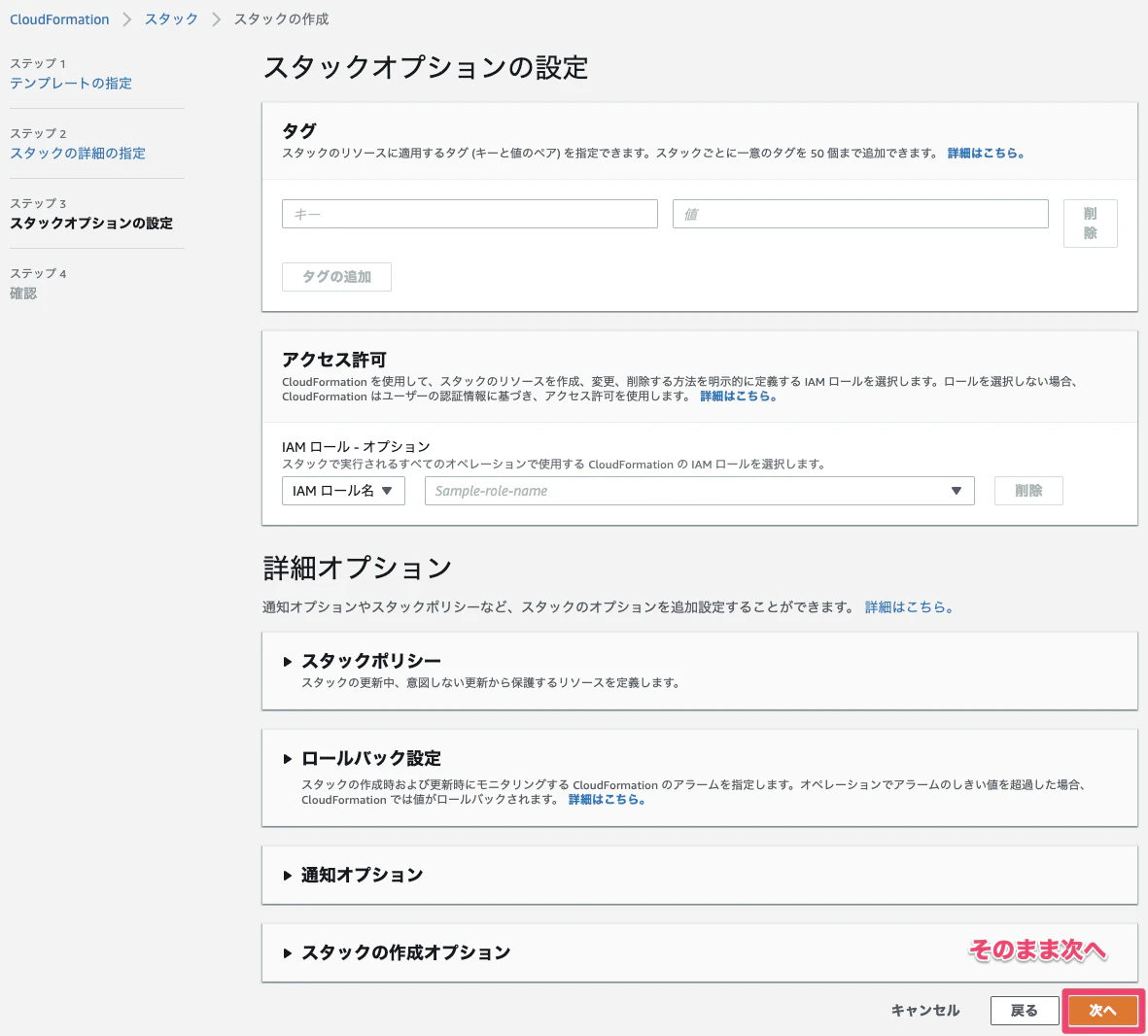Go to step 1 テンプレートの指定
Image resolution: width=1148 pixels, height=1036 pixels.
pos(71,84)
